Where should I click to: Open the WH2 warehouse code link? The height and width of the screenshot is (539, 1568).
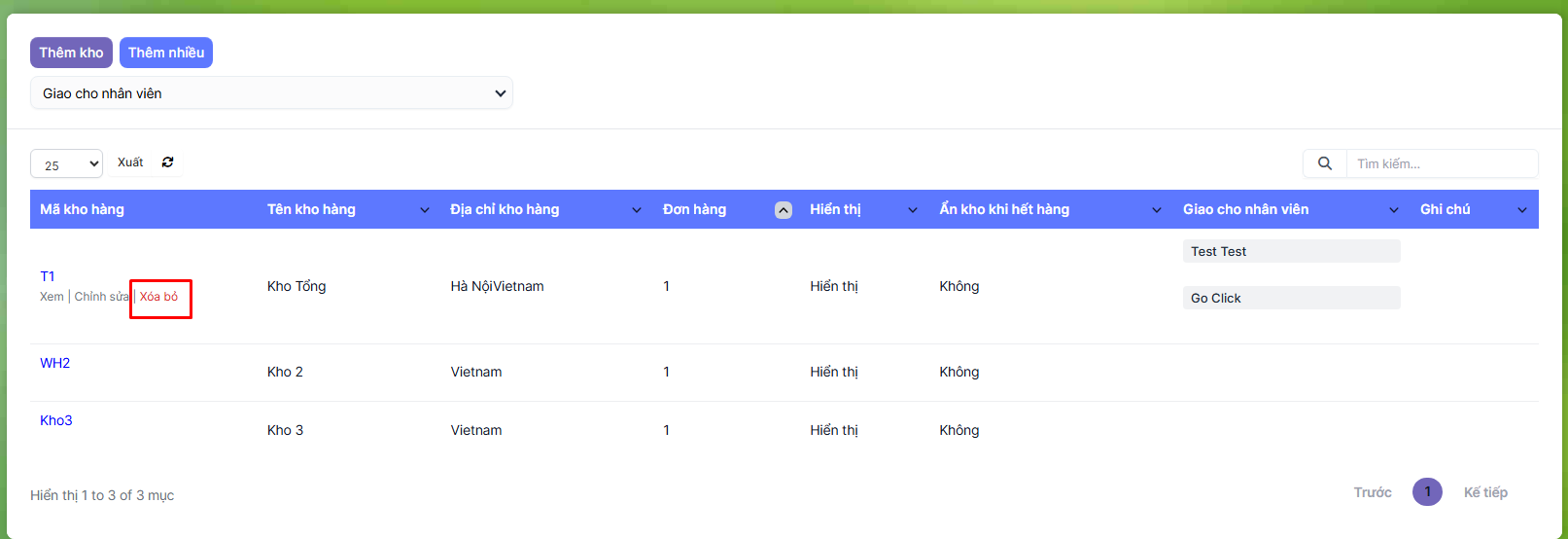click(54, 363)
